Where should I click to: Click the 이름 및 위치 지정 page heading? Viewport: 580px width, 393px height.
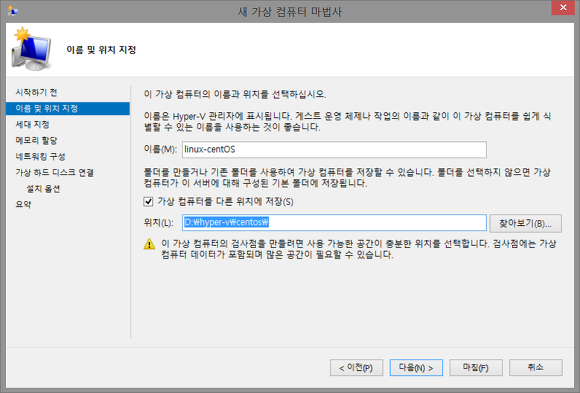101,50
